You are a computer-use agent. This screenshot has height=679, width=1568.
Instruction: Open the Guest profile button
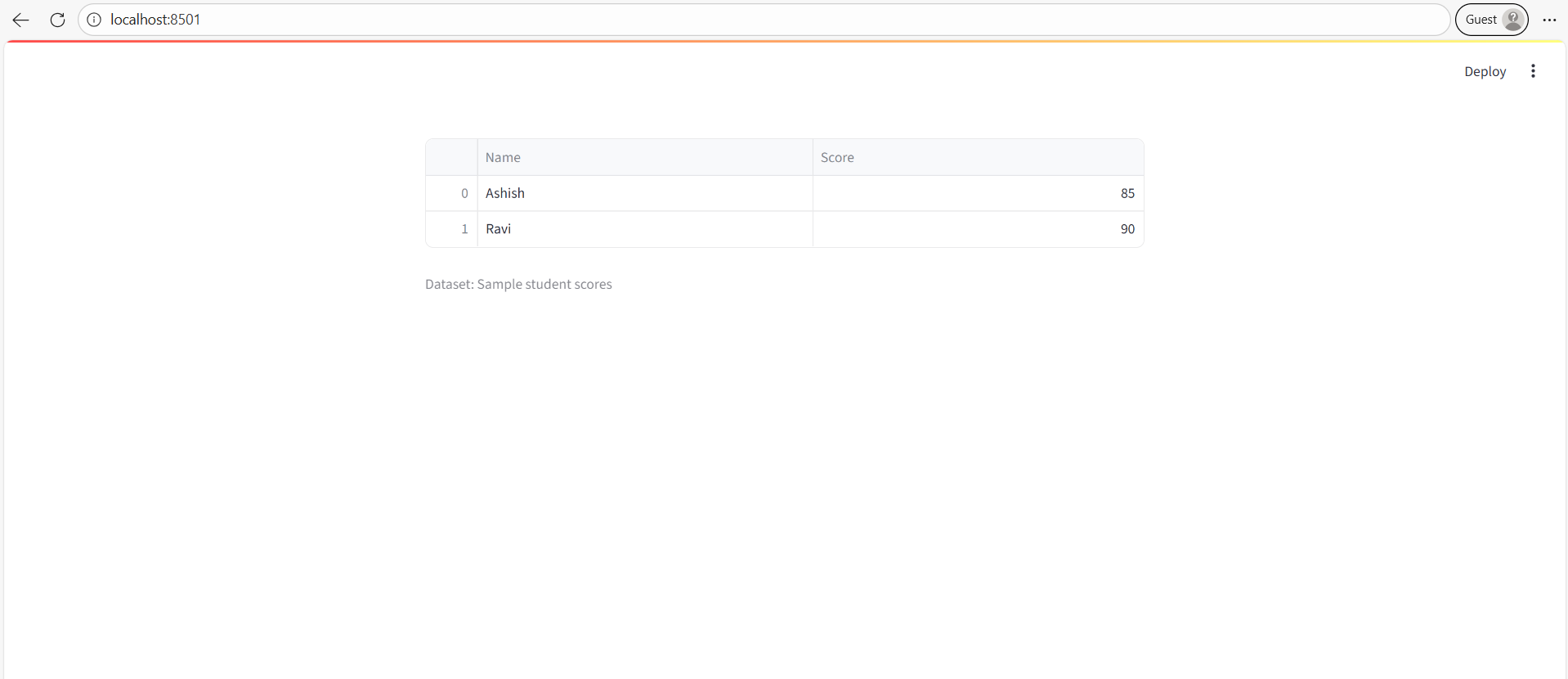1491,20
